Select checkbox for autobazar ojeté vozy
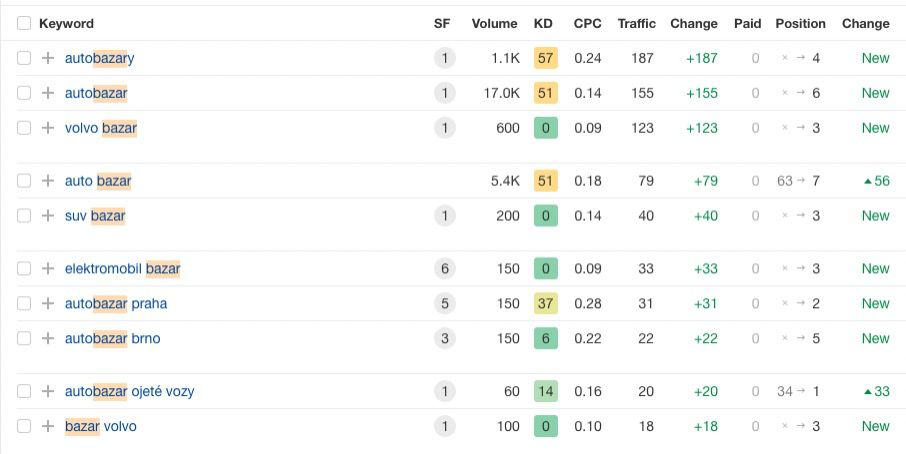 click(x=24, y=392)
